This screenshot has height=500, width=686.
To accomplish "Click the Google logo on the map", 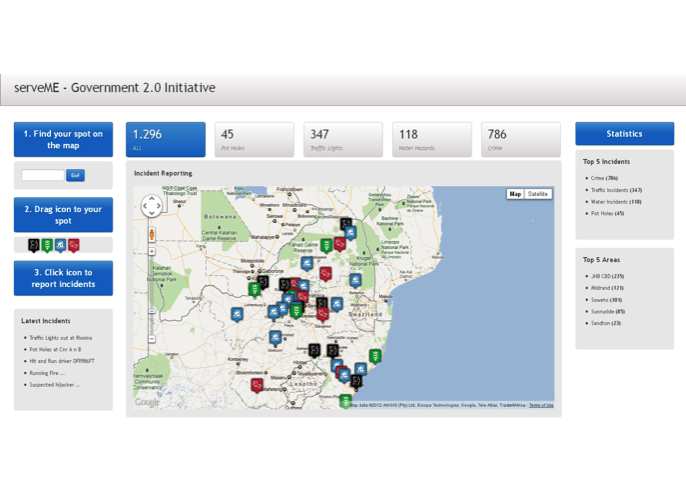I will click(147, 402).
